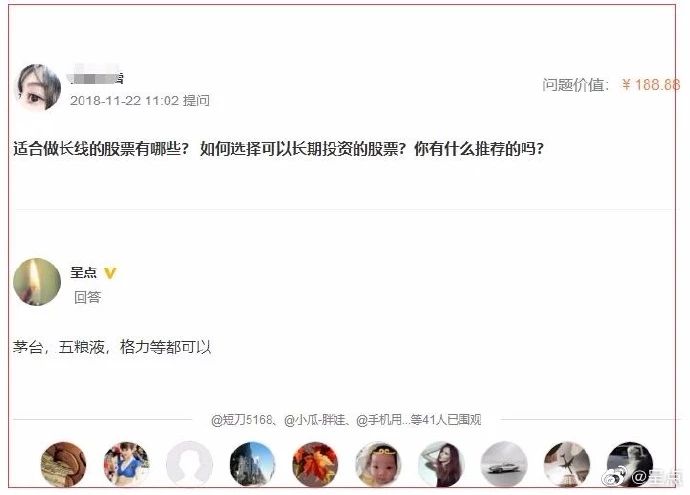690x495 pixels.
Task: Select the airplane model viewer avatar
Action: (567, 465)
